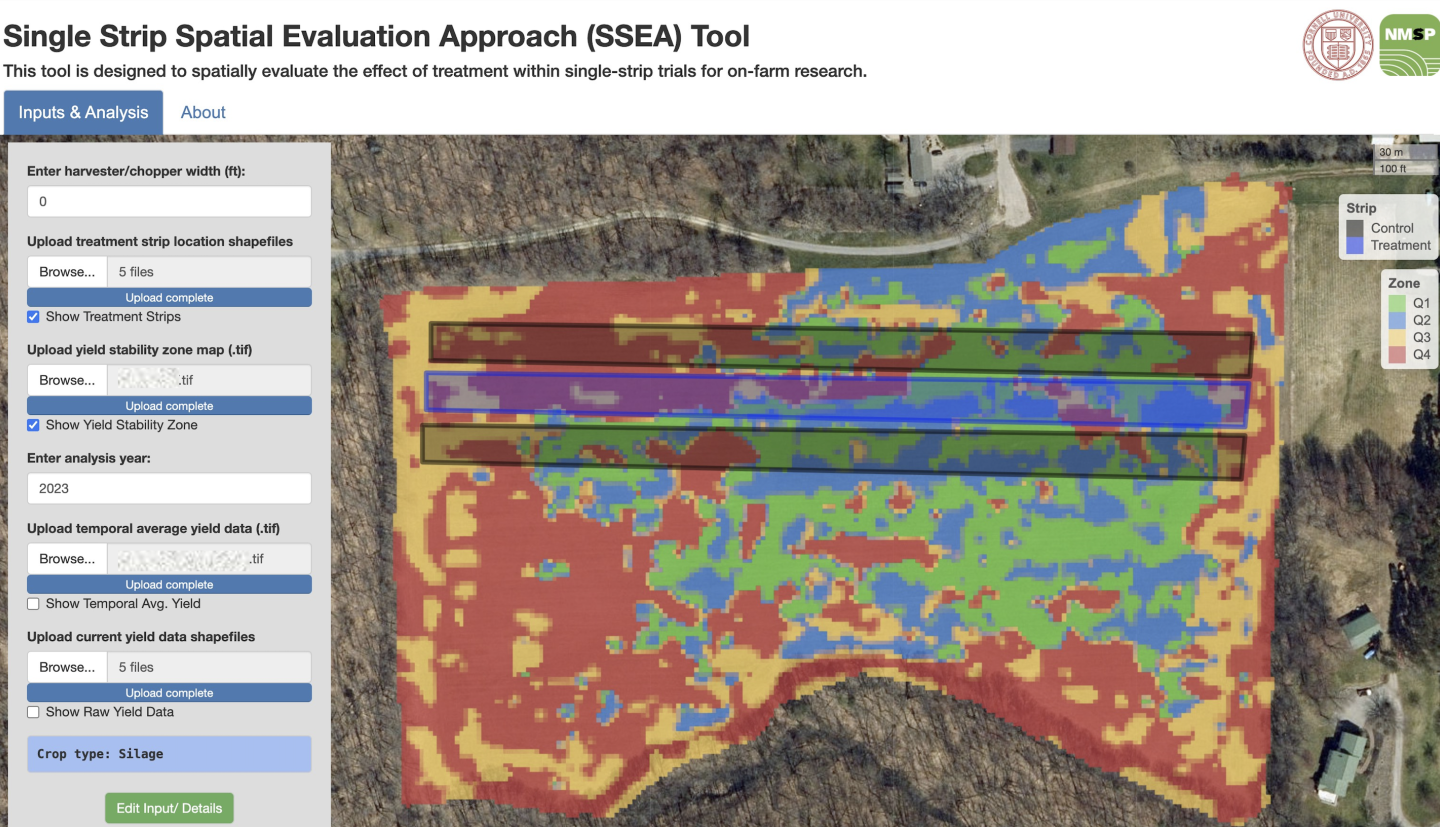Screen dimensions: 1440x827
Task: Switch to the About tab
Action: [x=203, y=112]
